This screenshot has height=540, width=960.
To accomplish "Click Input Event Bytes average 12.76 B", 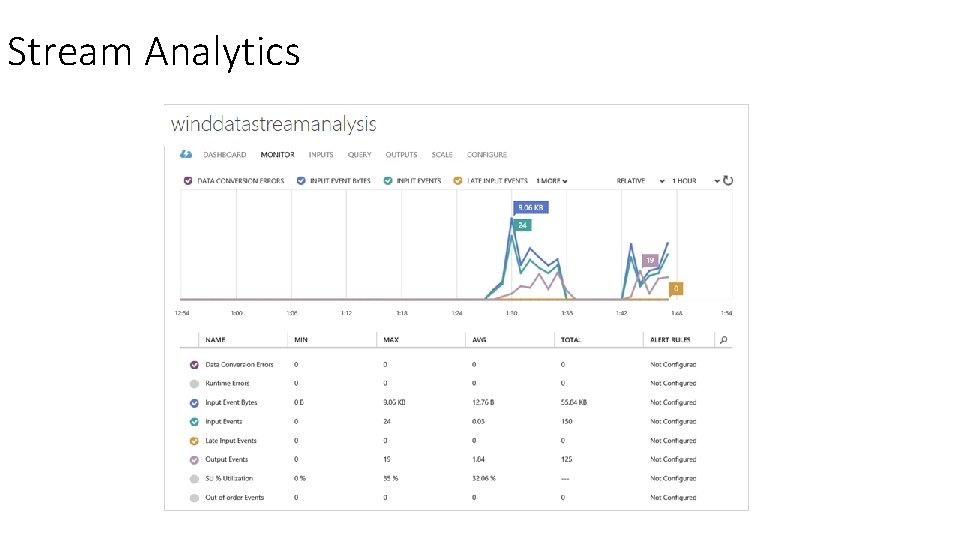I will coord(483,402).
